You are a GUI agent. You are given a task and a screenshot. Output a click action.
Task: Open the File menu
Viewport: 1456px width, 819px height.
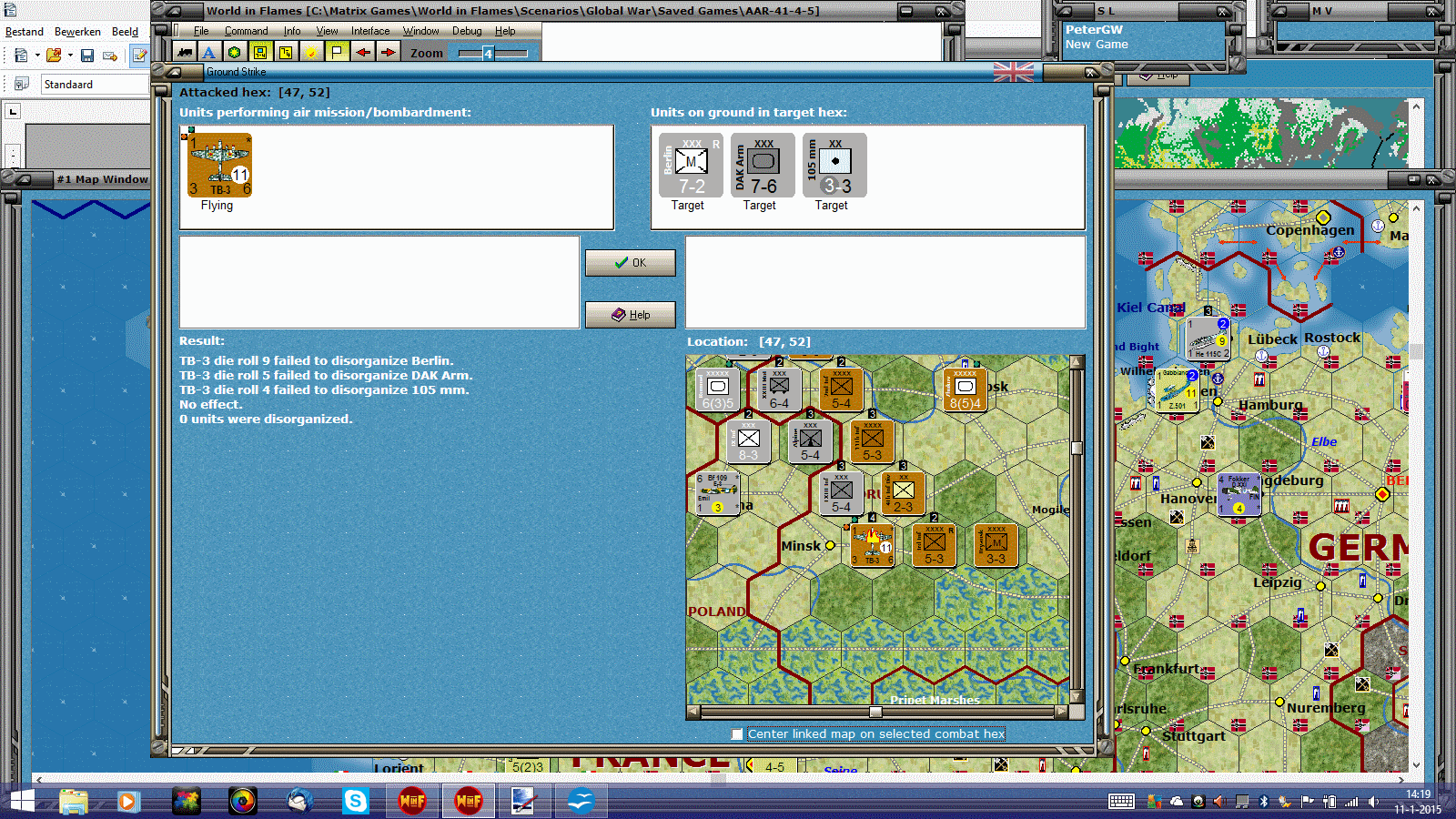point(201,31)
